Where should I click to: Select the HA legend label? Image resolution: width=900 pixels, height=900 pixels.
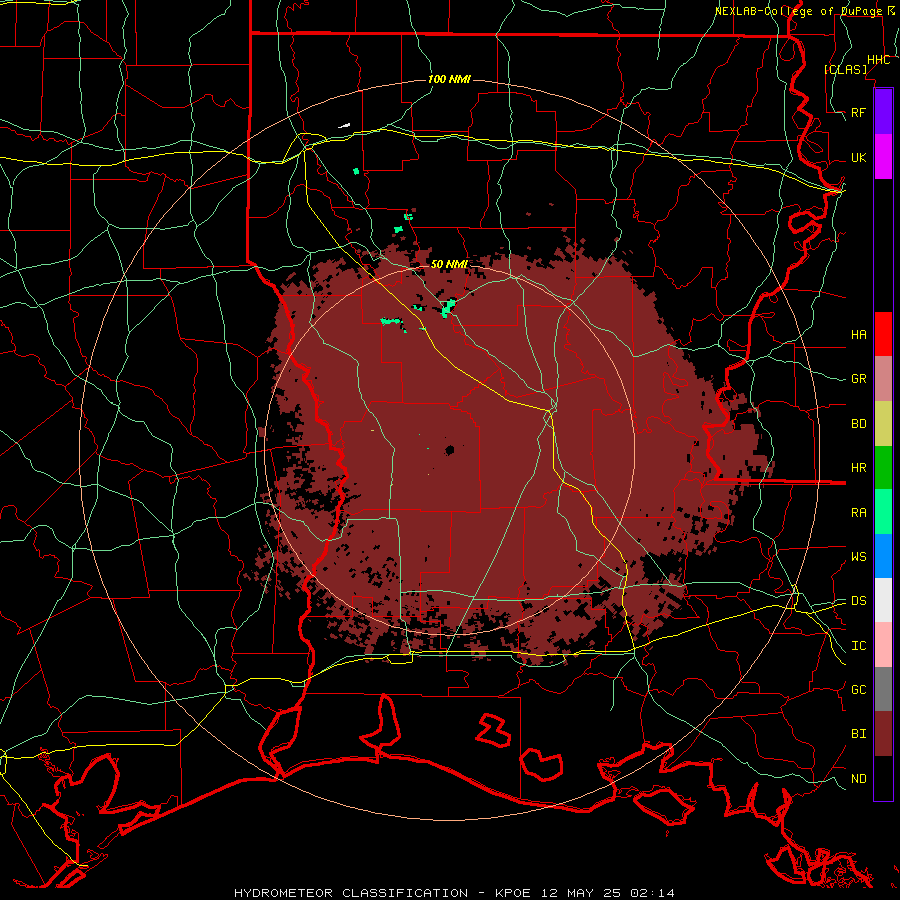[x=859, y=334]
